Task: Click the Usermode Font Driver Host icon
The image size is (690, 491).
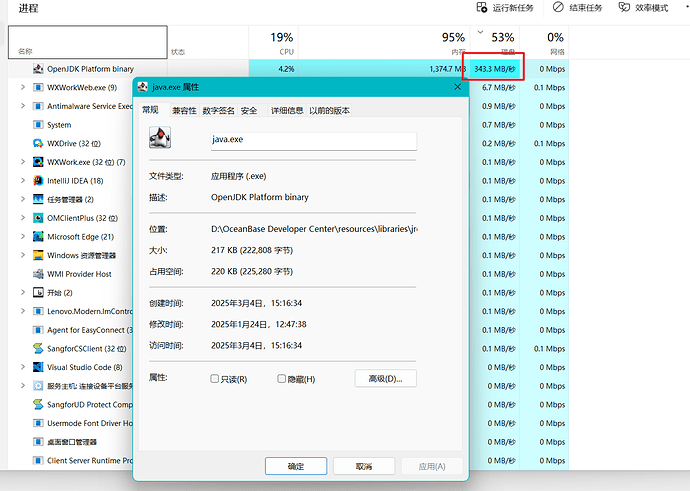Action: 38,423
